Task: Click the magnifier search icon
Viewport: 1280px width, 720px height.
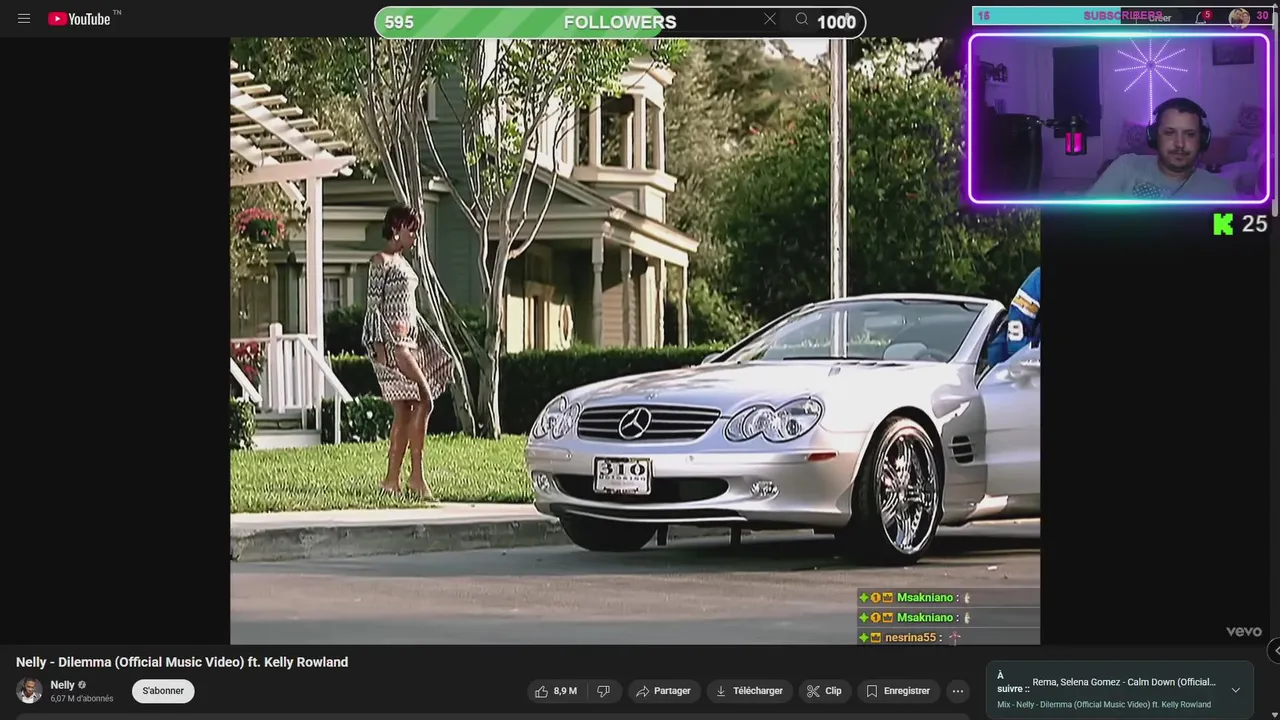Action: click(x=802, y=19)
